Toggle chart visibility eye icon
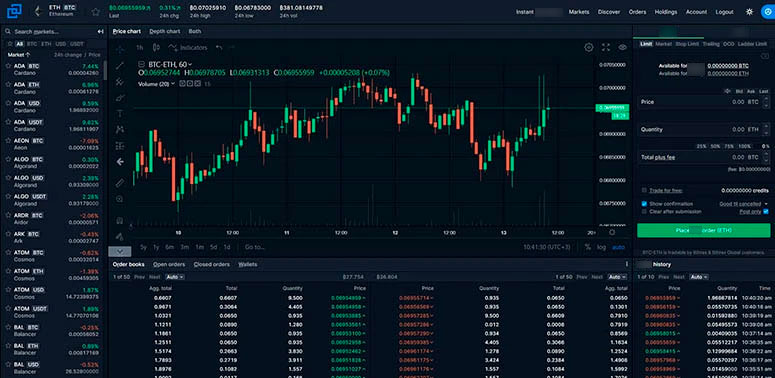Image resolution: width=775 pixels, height=378 pixels. click(x=622, y=47)
